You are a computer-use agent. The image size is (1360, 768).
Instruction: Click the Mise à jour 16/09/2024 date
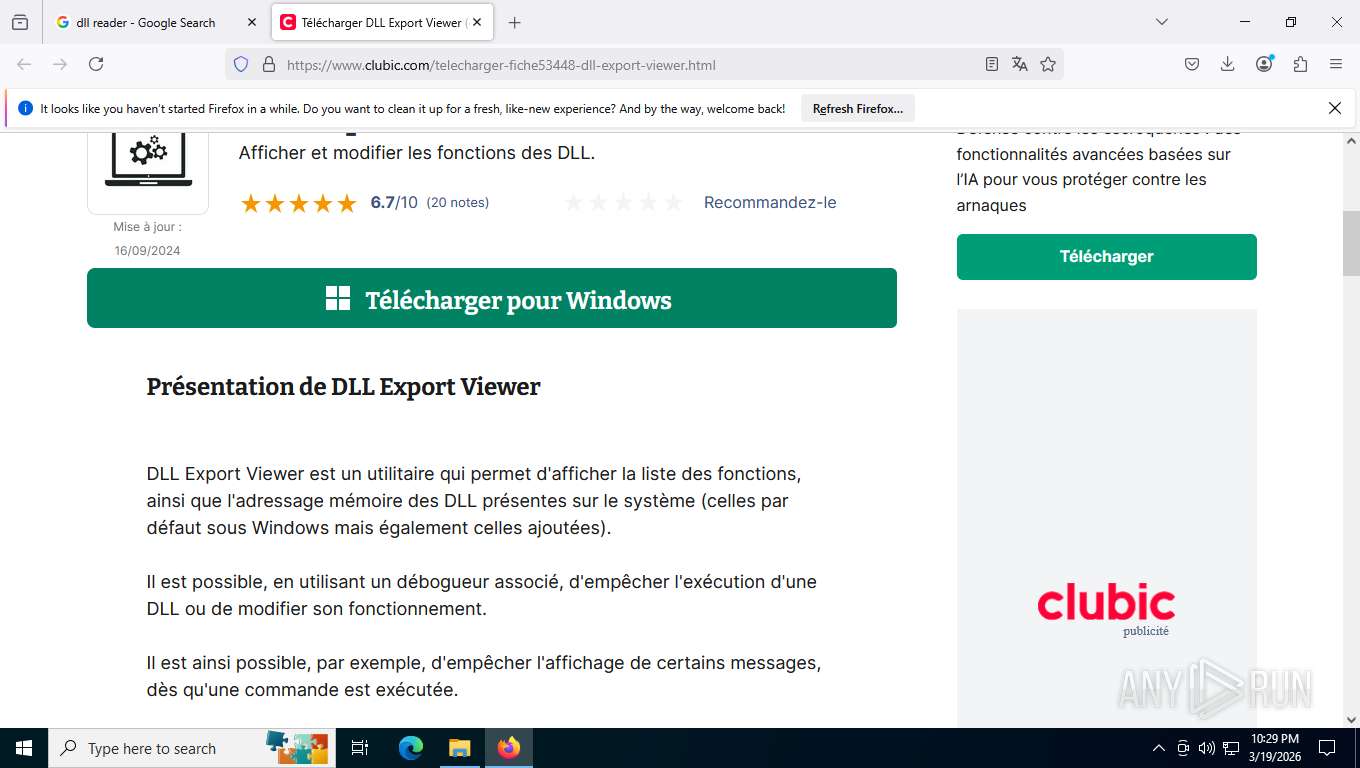pos(147,239)
